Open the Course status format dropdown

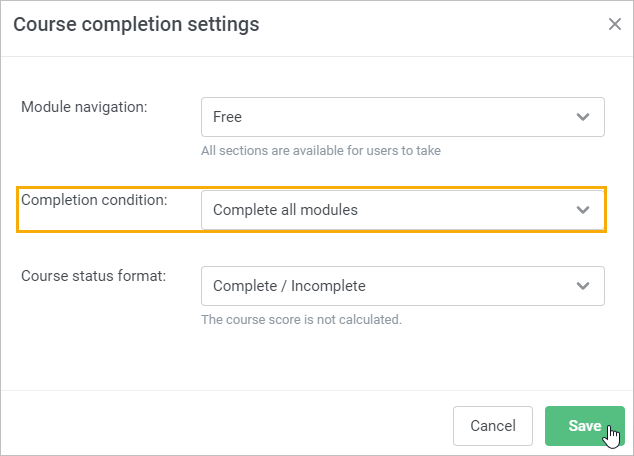click(x=403, y=286)
